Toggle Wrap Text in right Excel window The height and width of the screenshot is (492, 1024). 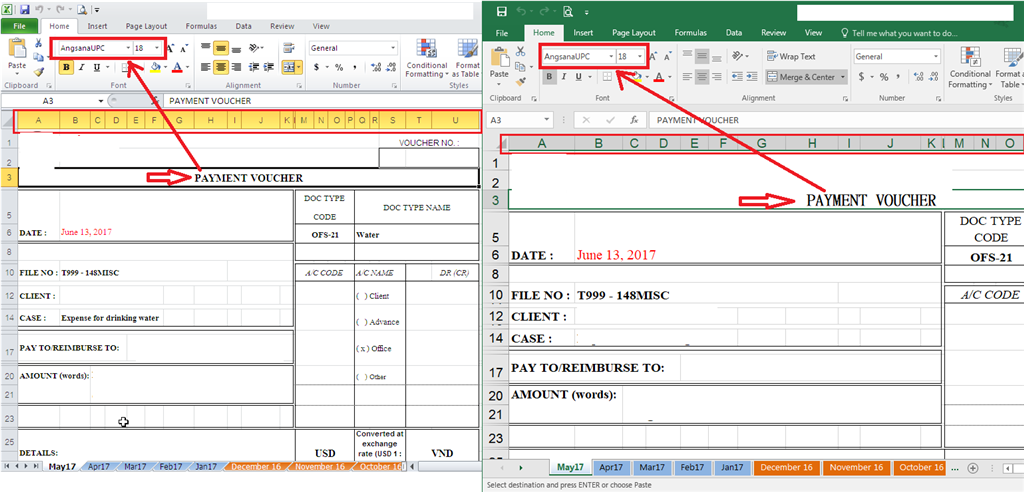792,56
